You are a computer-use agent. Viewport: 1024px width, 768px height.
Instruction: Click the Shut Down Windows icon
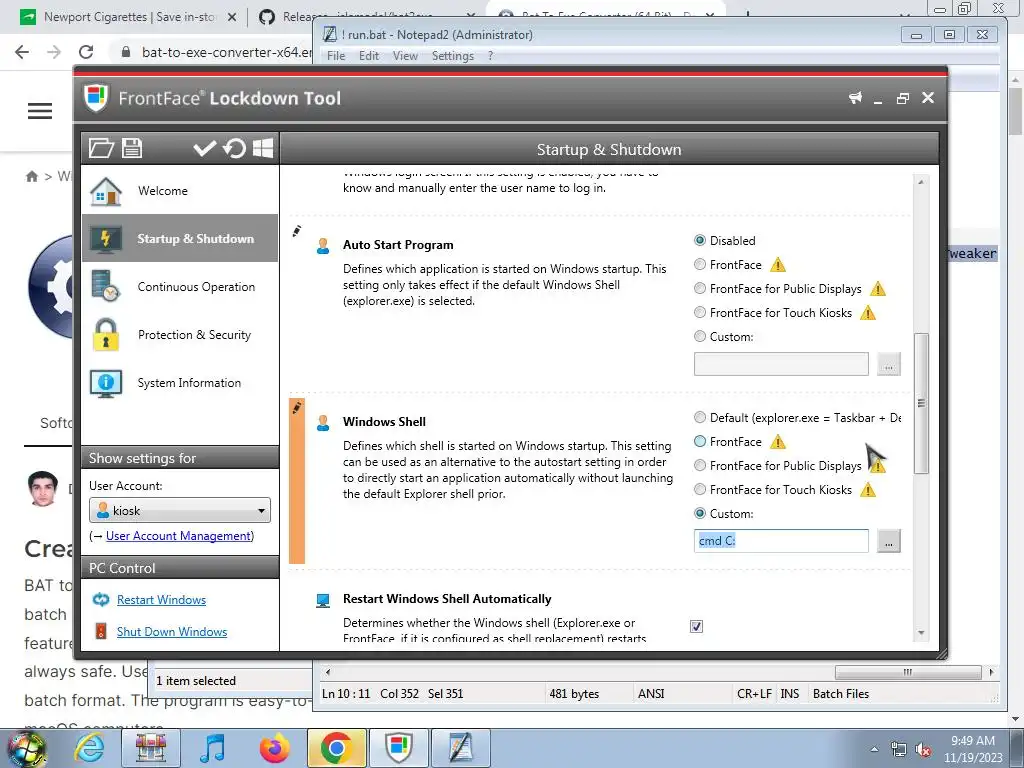(x=101, y=631)
